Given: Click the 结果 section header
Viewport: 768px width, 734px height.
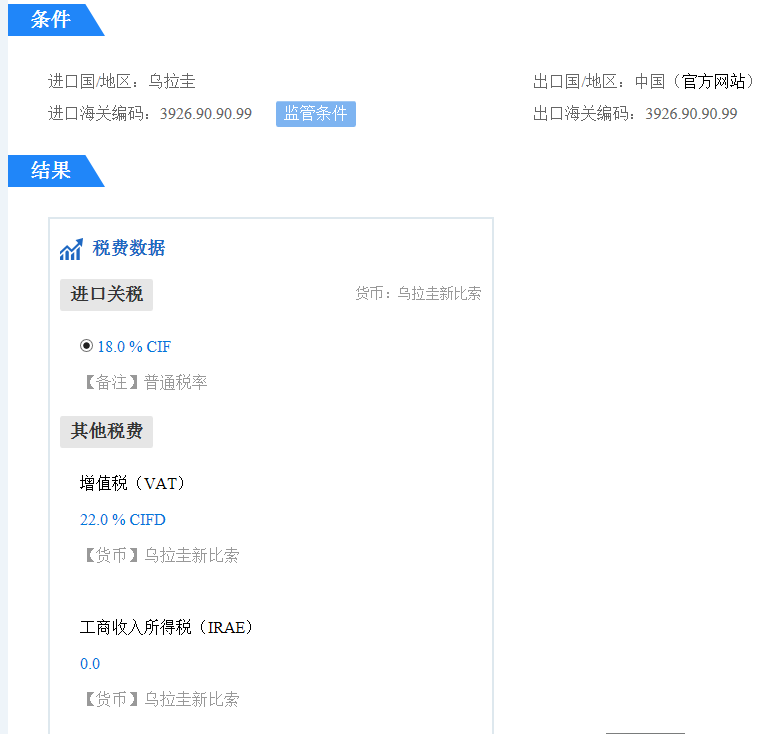Looking at the screenshot, I should tap(51, 171).
